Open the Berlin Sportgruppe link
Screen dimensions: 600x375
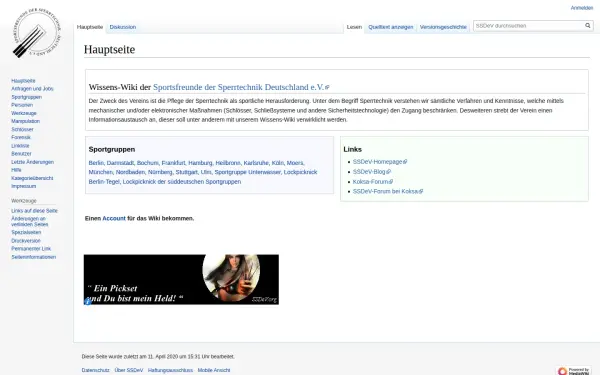tap(96, 163)
